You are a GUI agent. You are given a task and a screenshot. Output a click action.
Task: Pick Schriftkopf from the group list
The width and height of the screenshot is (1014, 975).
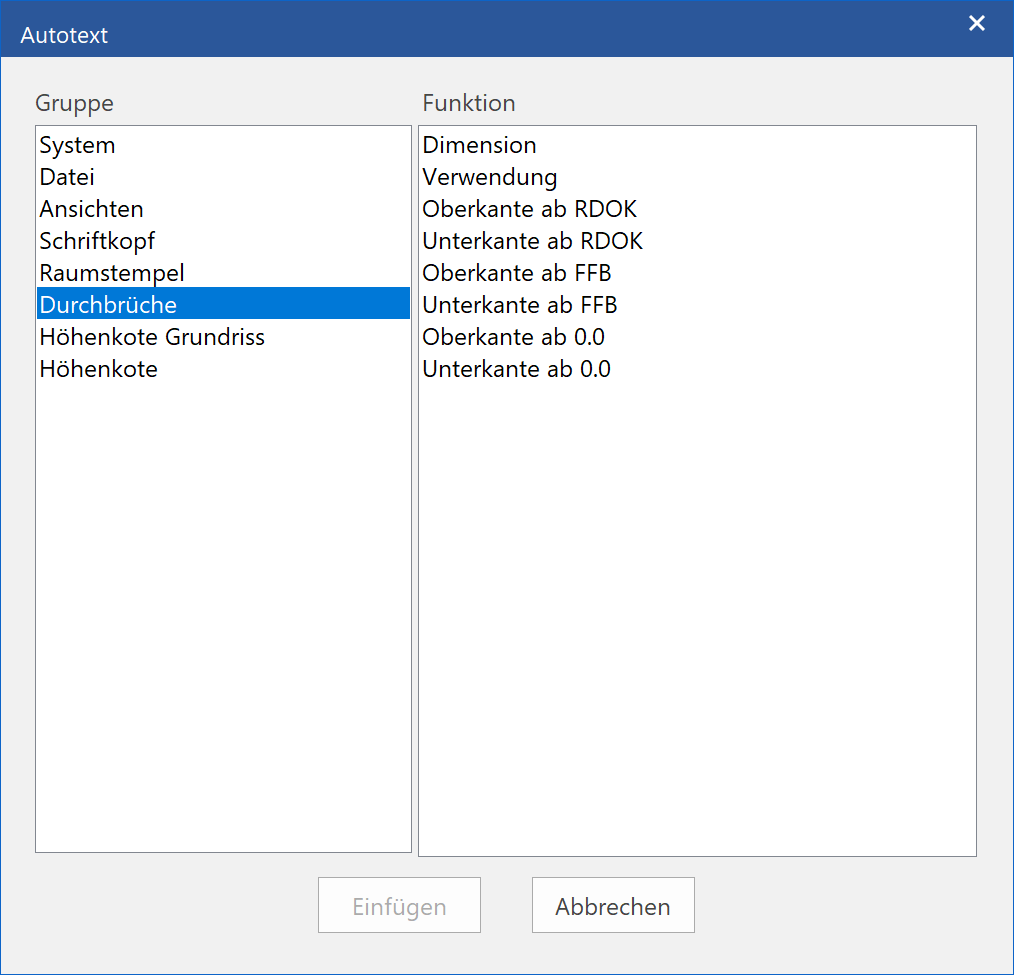tap(223, 241)
